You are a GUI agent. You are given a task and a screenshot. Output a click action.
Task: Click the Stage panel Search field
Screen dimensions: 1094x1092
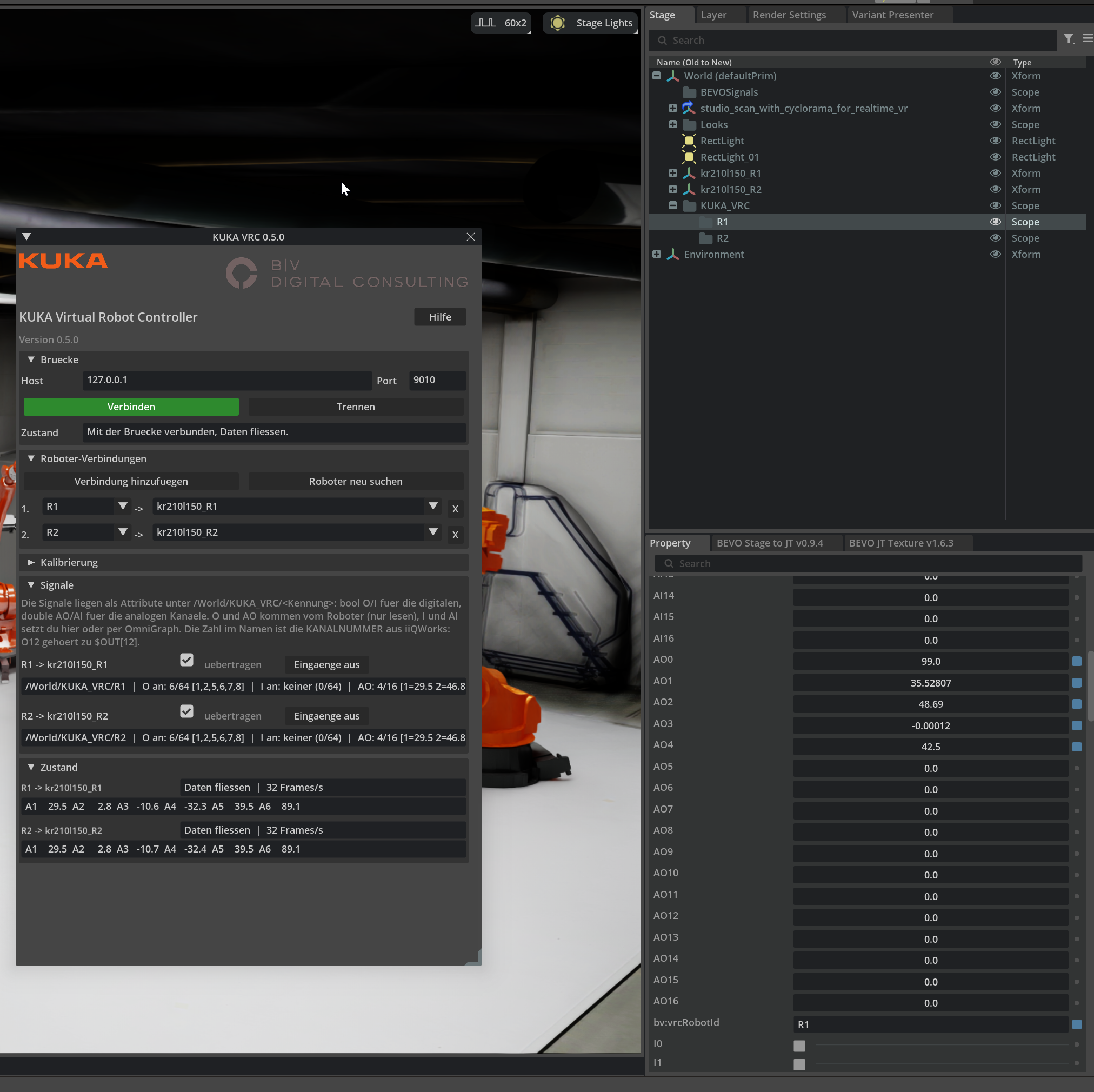tap(854, 40)
